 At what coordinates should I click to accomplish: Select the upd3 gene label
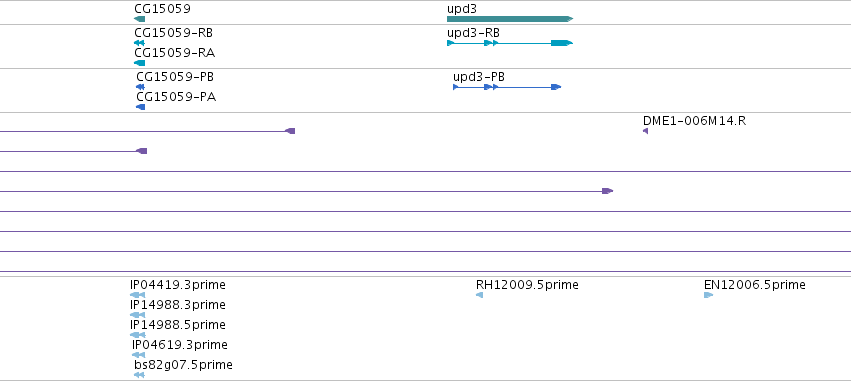(462, 9)
